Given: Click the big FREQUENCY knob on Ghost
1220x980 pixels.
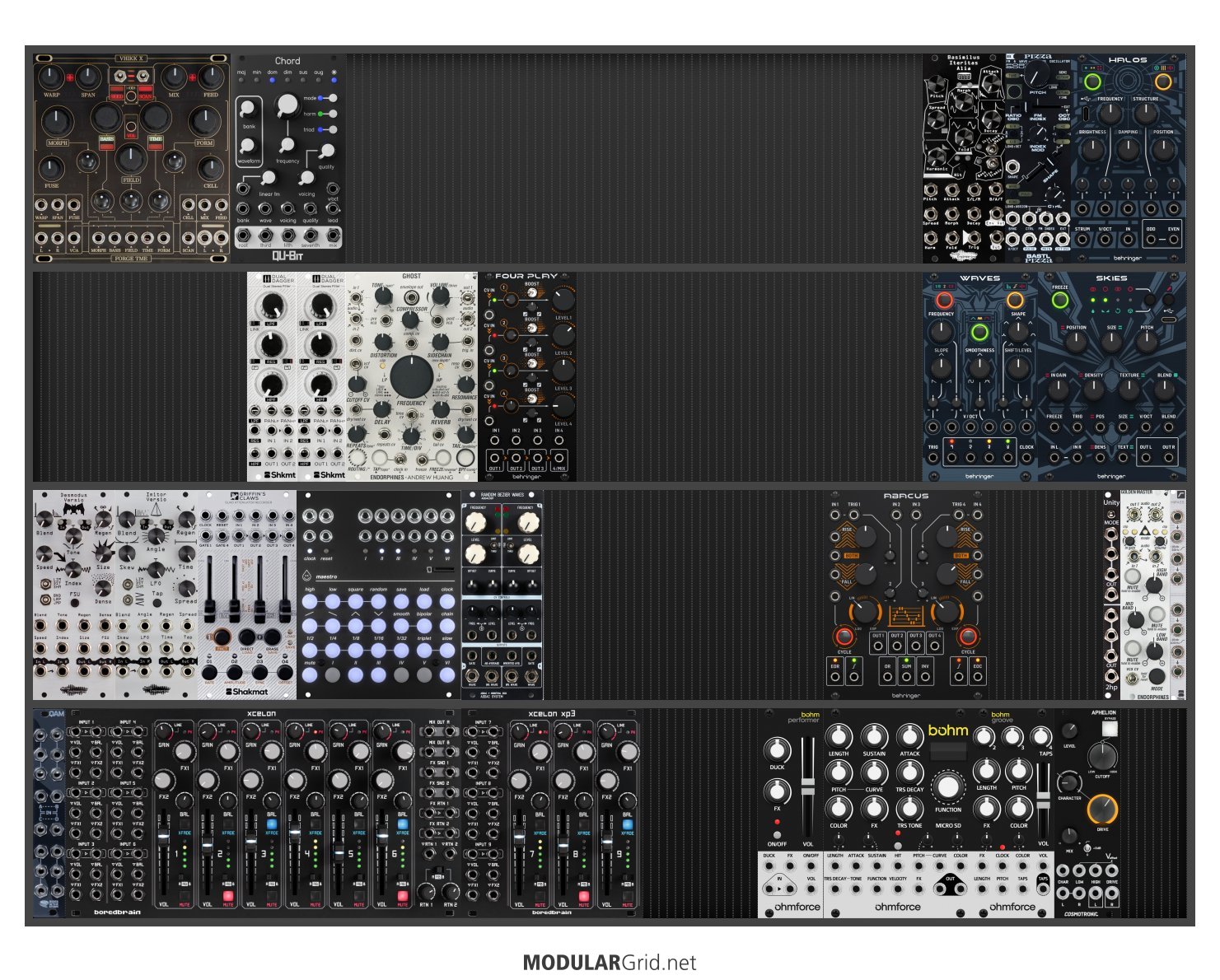Looking at the screenshot, I should coord(411,377).
